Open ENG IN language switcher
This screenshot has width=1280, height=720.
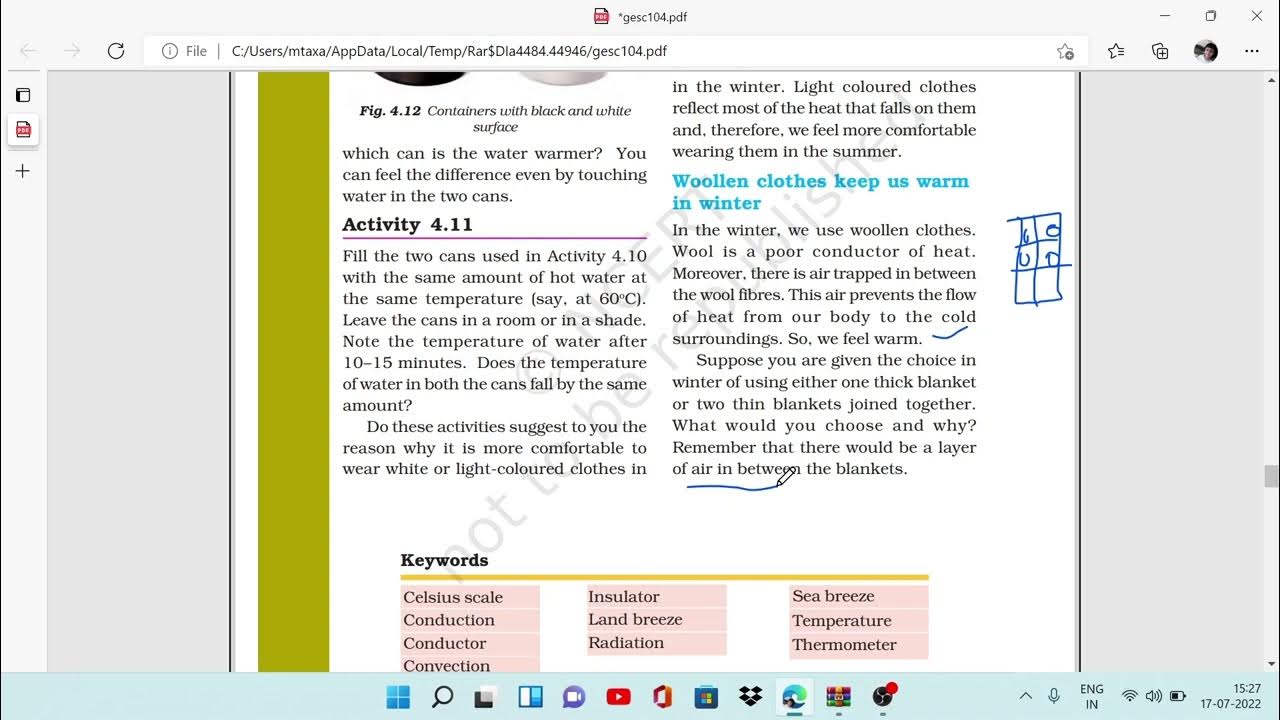pos(1092,696)
